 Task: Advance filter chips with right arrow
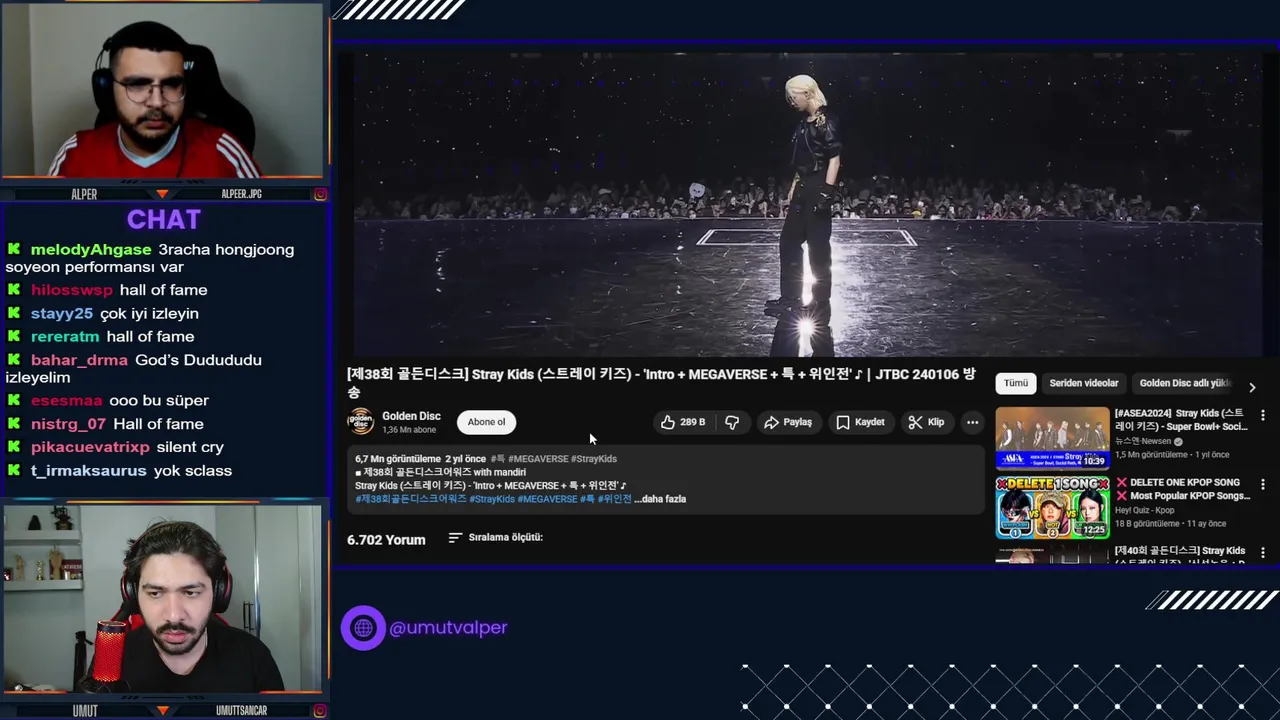1252,387
